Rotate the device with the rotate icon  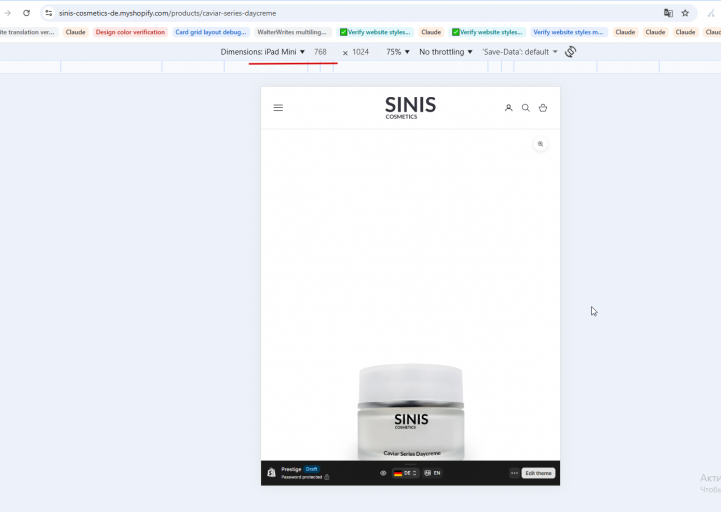pyautogui.click(x=571, y=52)
